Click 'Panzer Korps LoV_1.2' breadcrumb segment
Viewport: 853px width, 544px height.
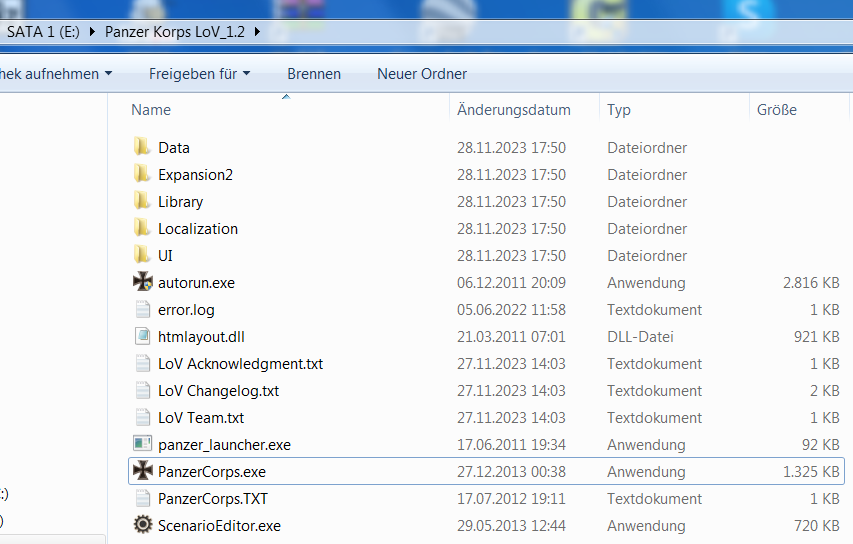pyautogui.click(x=175, y=32)
